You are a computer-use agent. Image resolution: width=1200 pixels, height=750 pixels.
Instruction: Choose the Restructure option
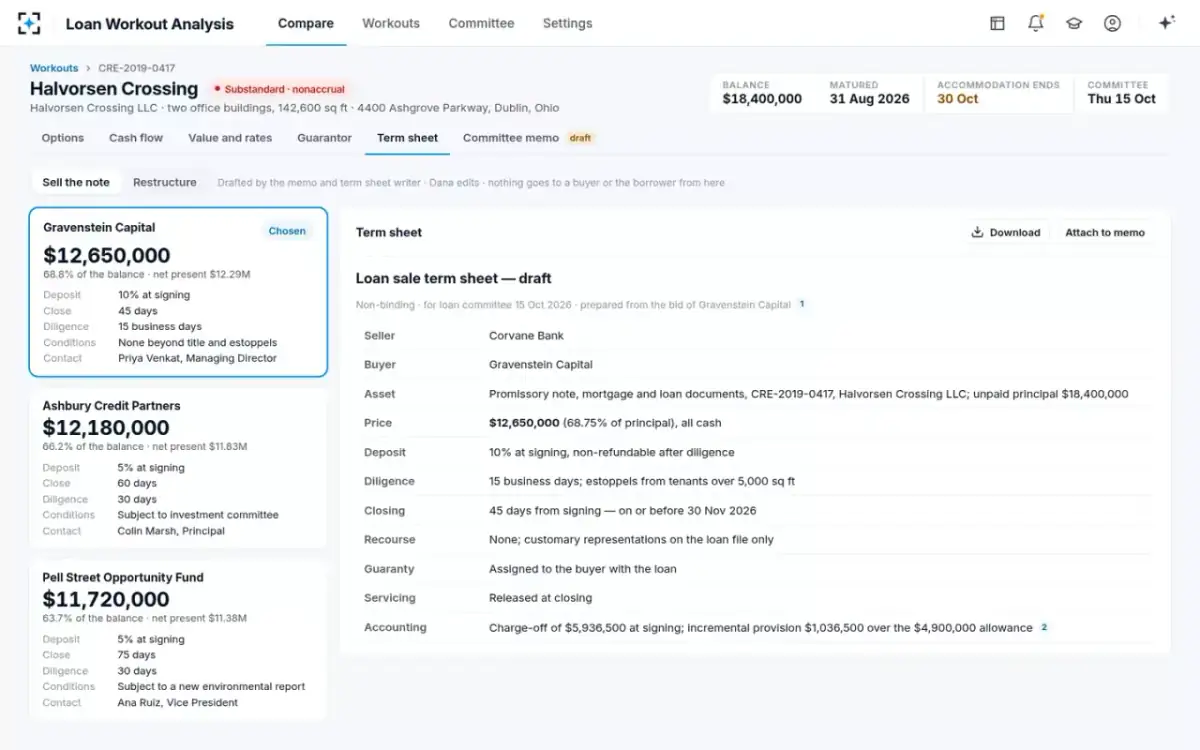(x=165, y=182)
